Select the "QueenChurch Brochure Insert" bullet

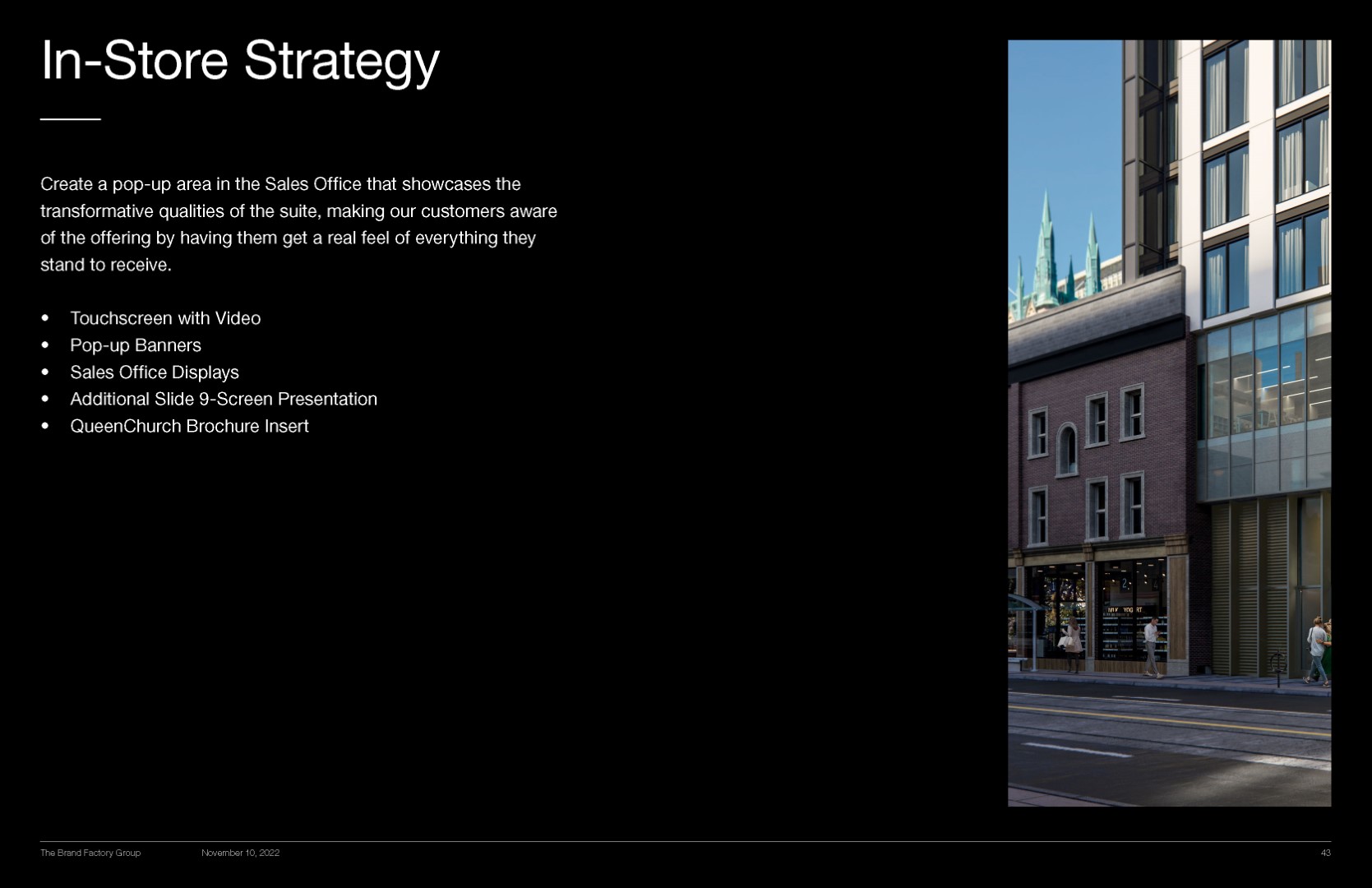189,427
